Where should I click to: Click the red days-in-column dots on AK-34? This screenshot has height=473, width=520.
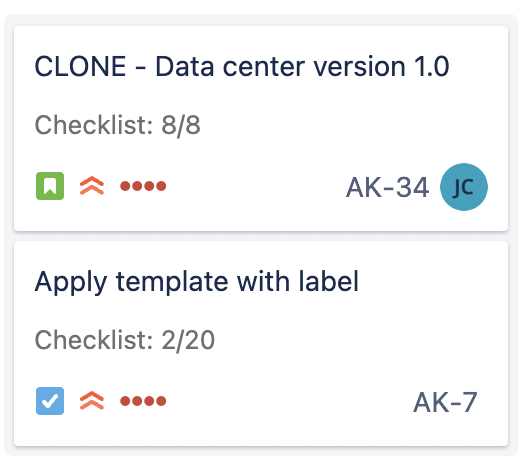[143, 186]
